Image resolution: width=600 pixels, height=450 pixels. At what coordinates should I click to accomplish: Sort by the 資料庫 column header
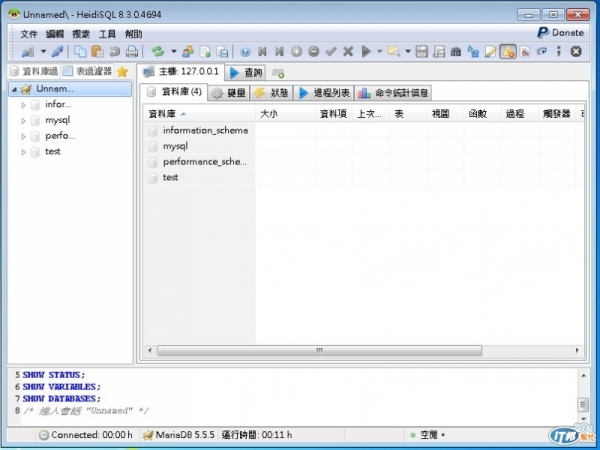(x=199, y=114)
